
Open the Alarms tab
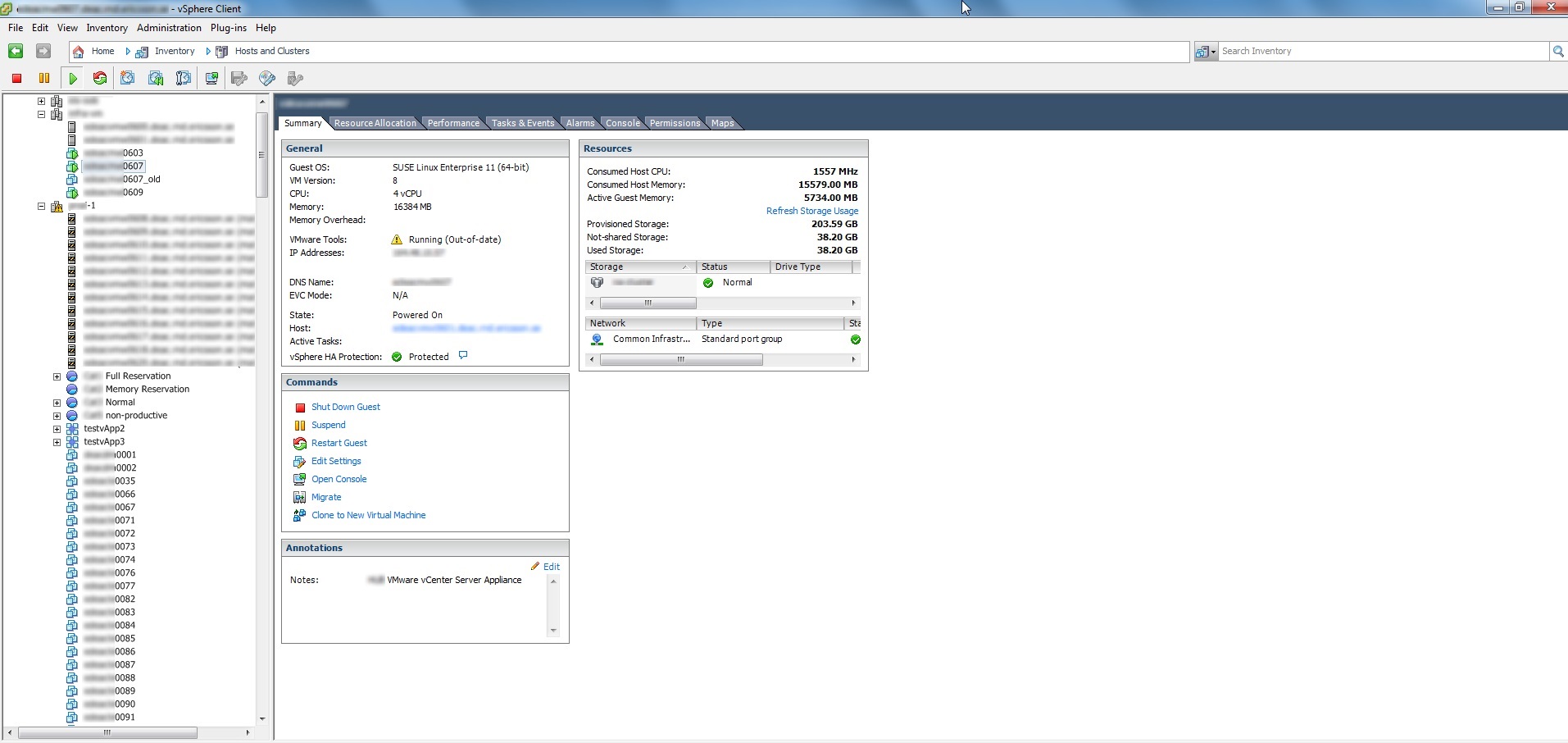point(580,123)
